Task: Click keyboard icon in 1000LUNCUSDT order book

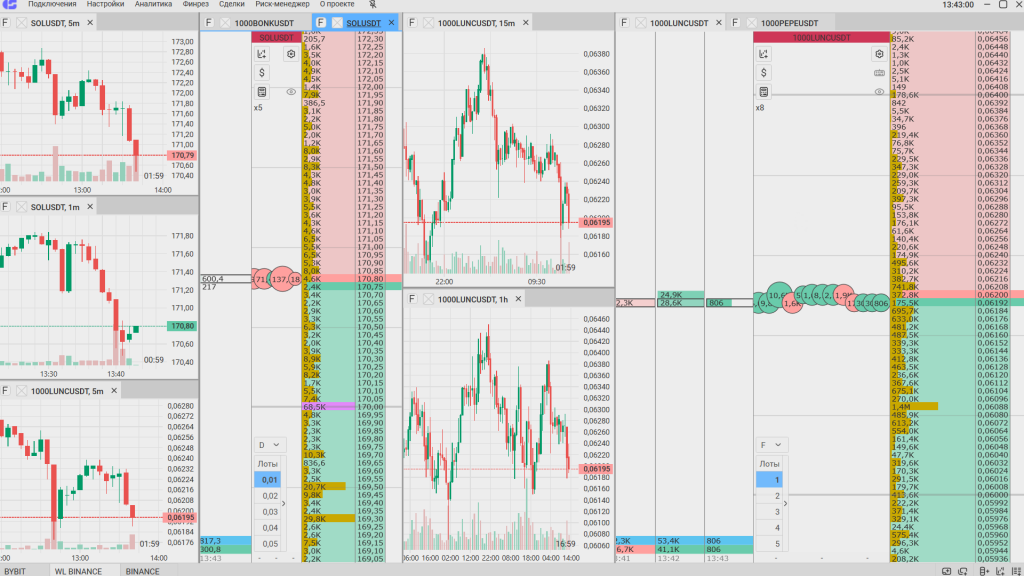Action: click(879, 72)
